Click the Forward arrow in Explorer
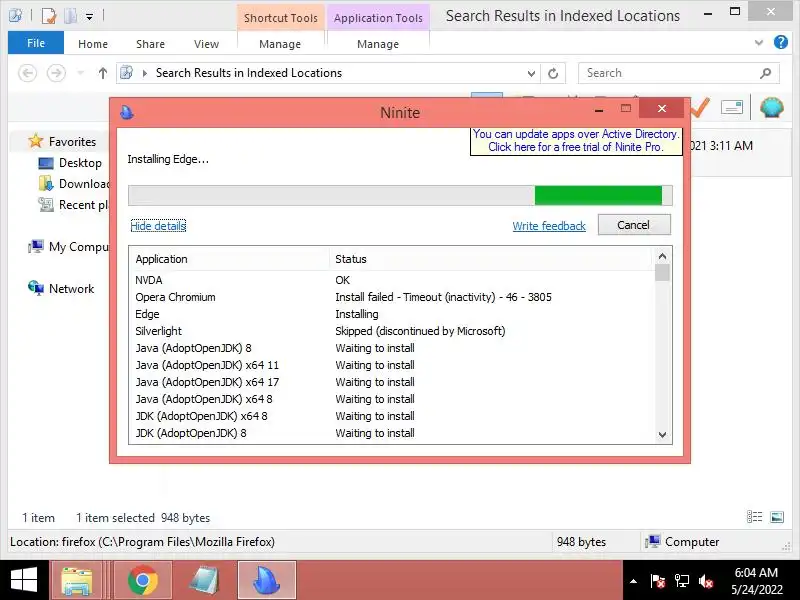The height and width of the screenshot is (600, 800). pyautogui.click(x=56, y=73)
